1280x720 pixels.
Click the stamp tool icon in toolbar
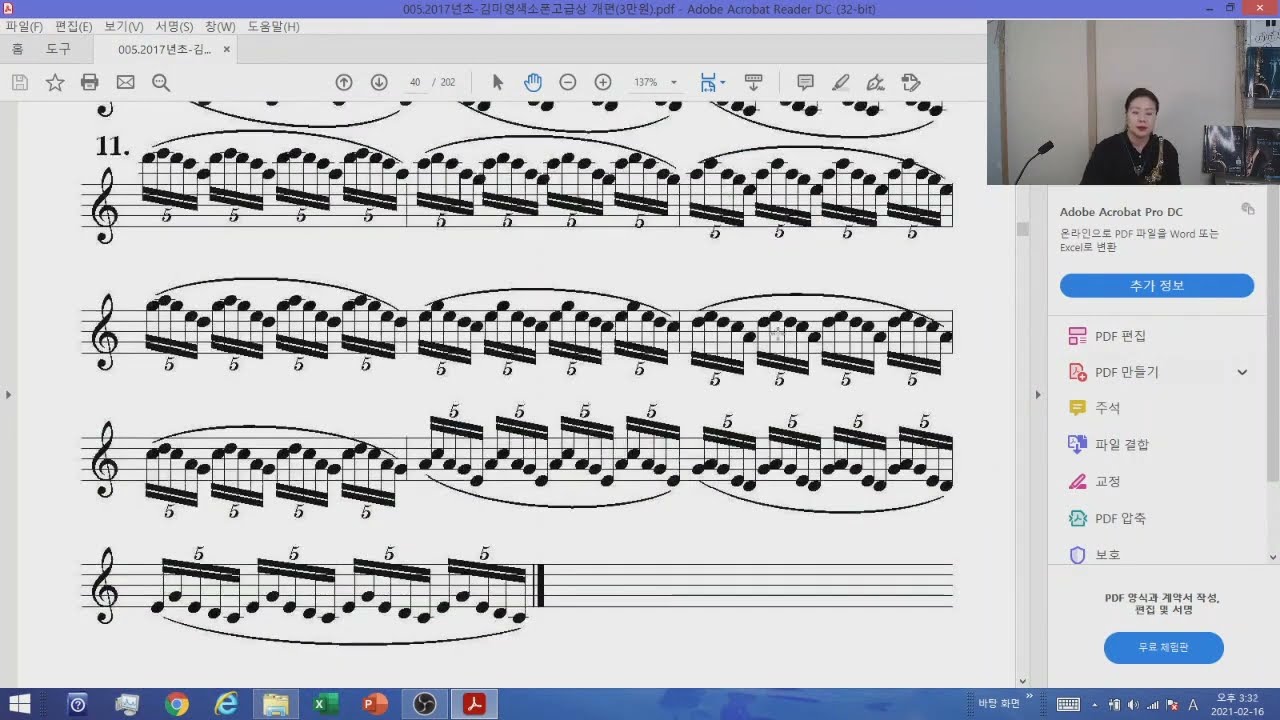910,82
